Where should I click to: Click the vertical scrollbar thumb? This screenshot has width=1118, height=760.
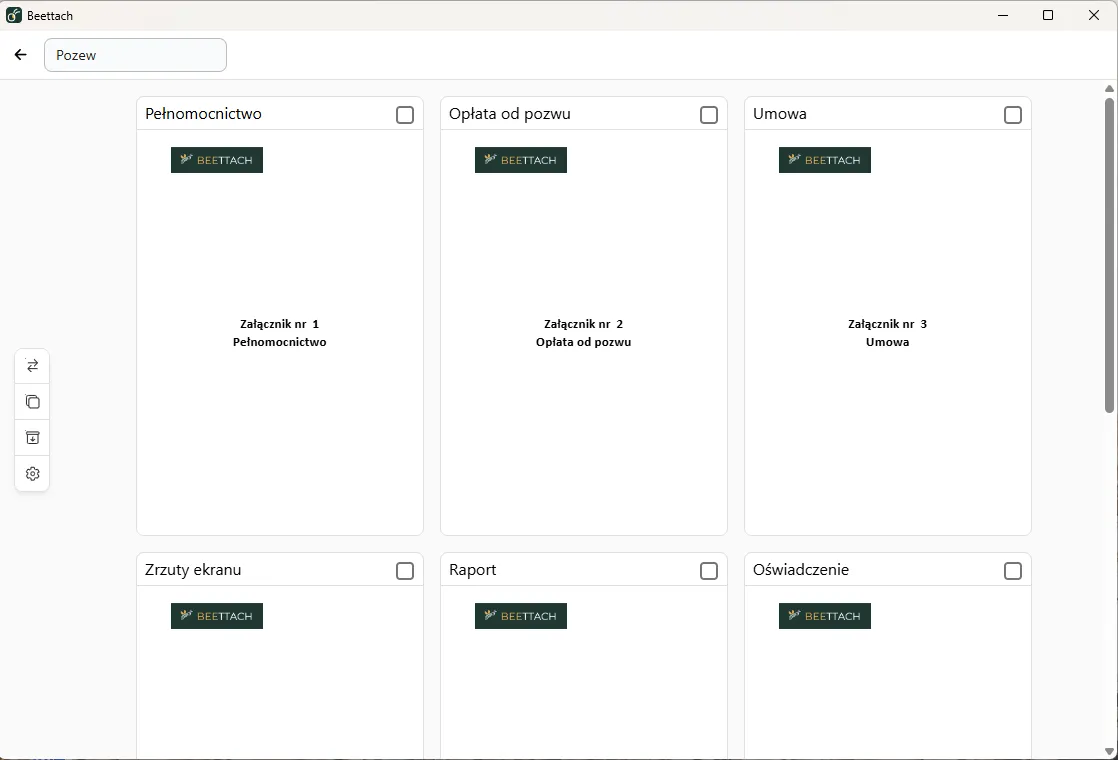[x=1109, y=255]
